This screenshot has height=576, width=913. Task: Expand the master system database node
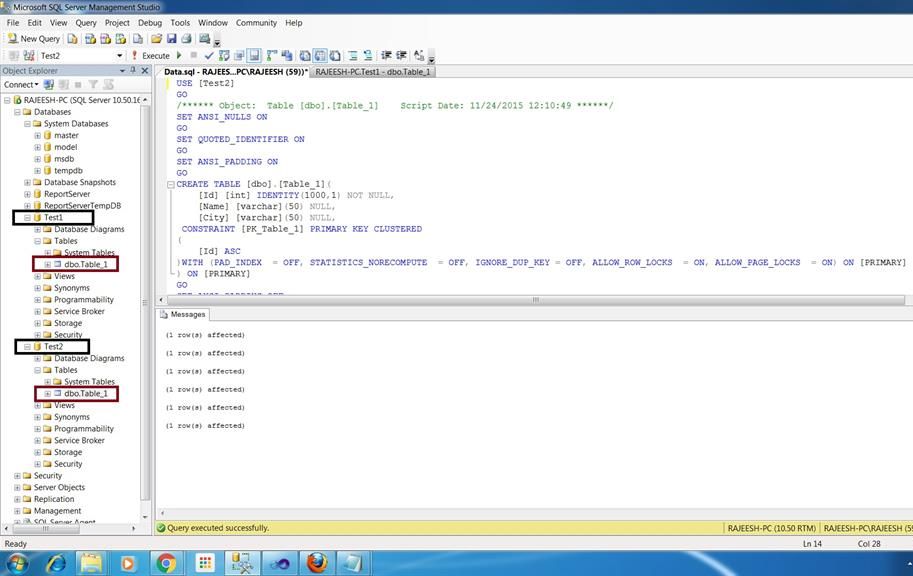(x=38, y=136)
